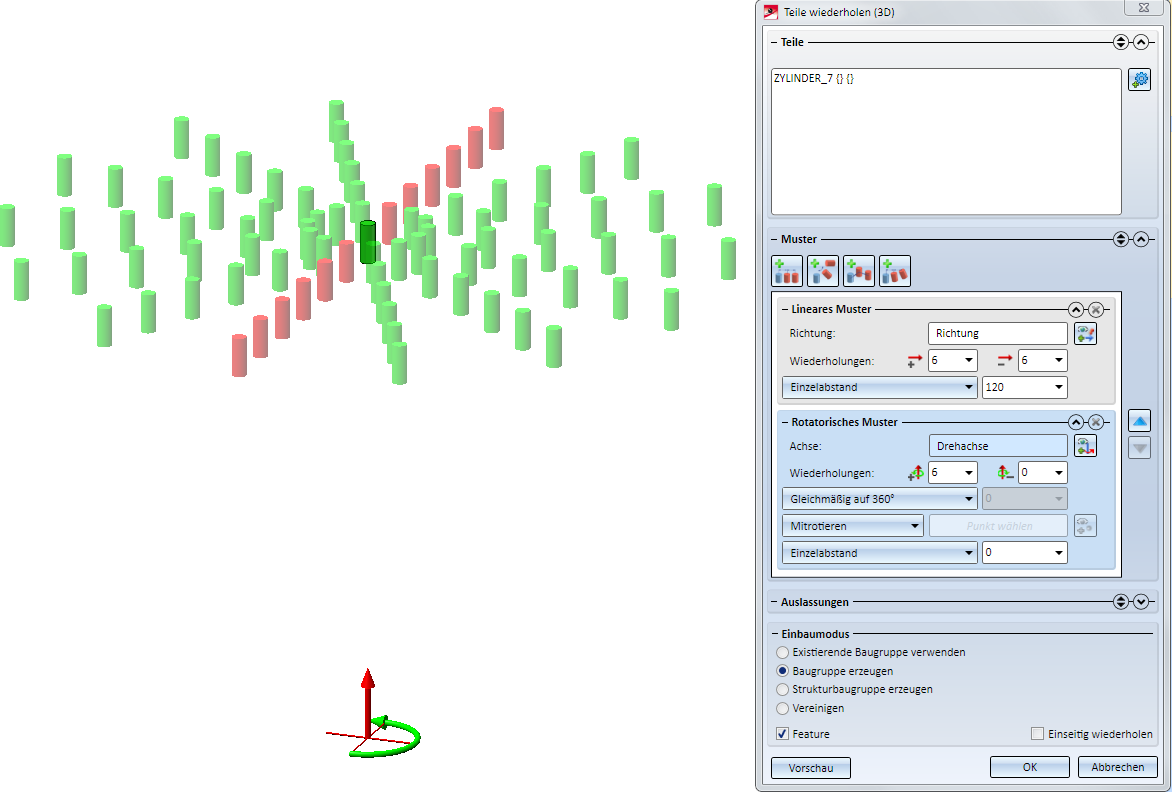Image resolution: width=1172 pixels, height=810 pixels.
Task: Pick direction using icon next to Richtung field
Action: (x=1085, y=333)
